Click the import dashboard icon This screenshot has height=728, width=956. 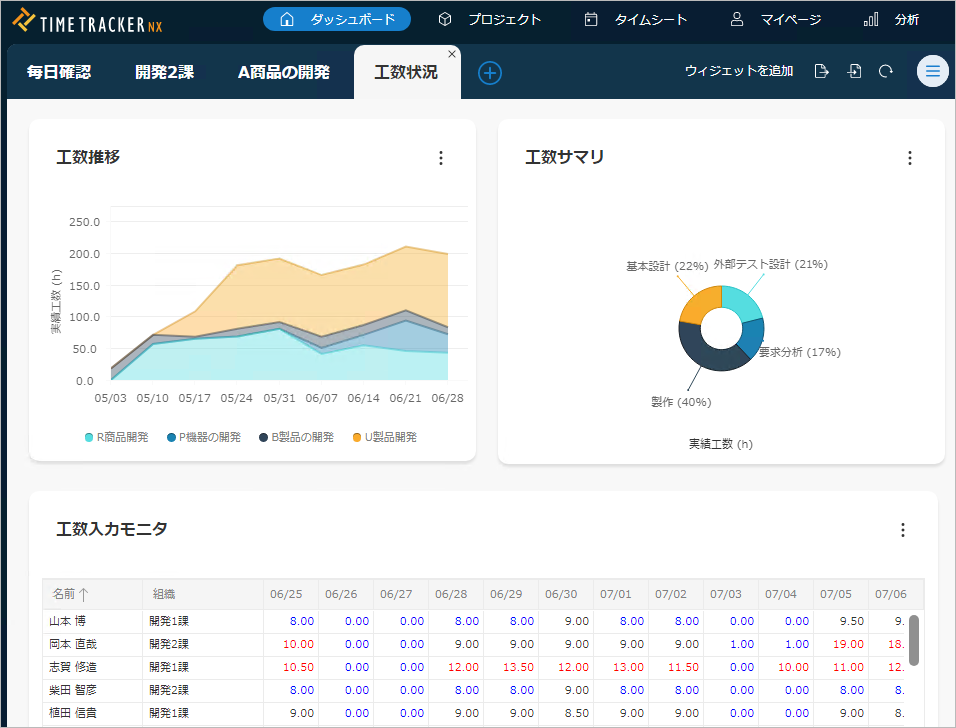(x=854, y=71)
